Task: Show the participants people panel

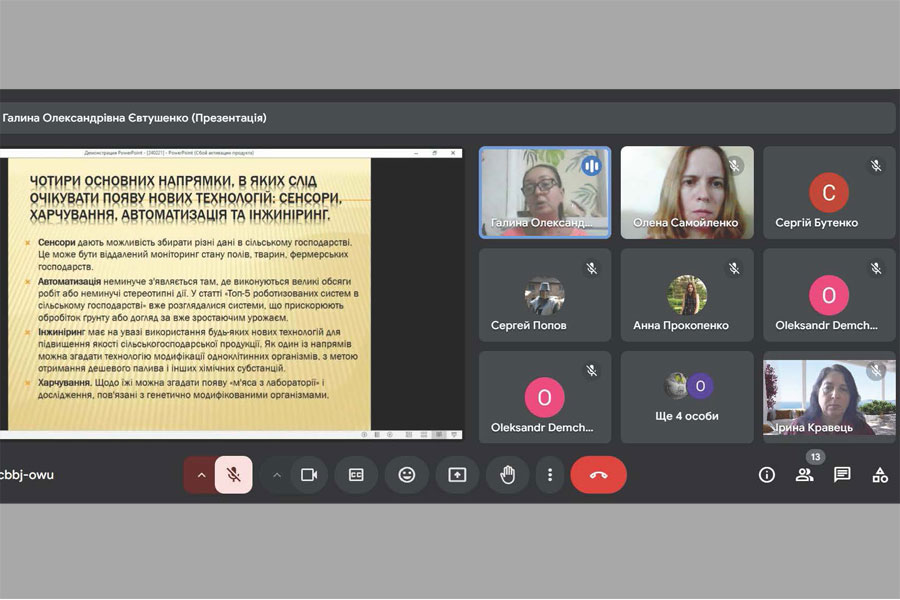Action: pos(804,475)
